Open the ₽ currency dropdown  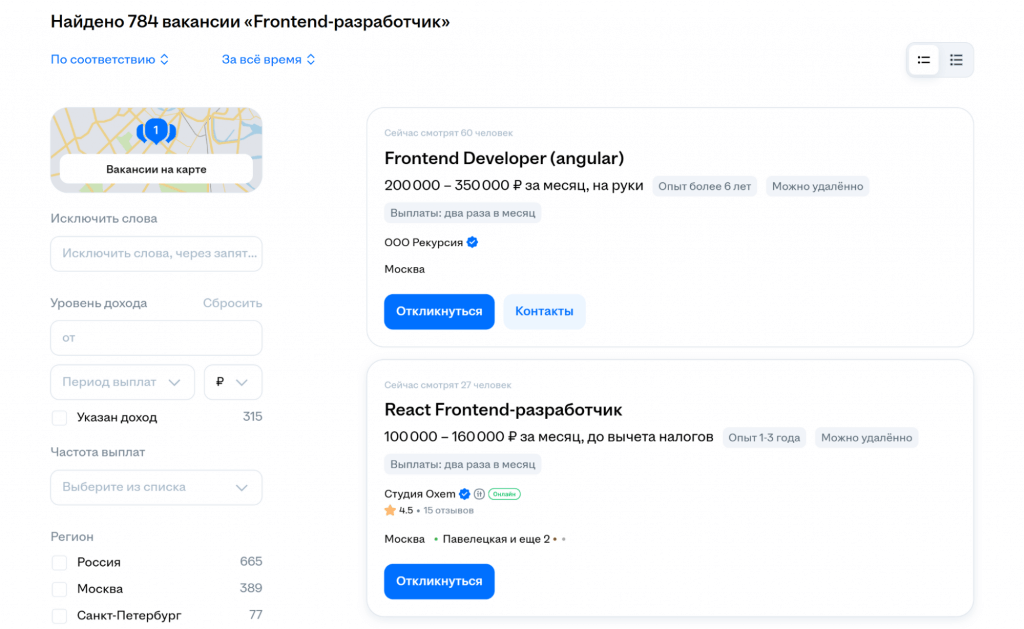[x=233, y=382]
